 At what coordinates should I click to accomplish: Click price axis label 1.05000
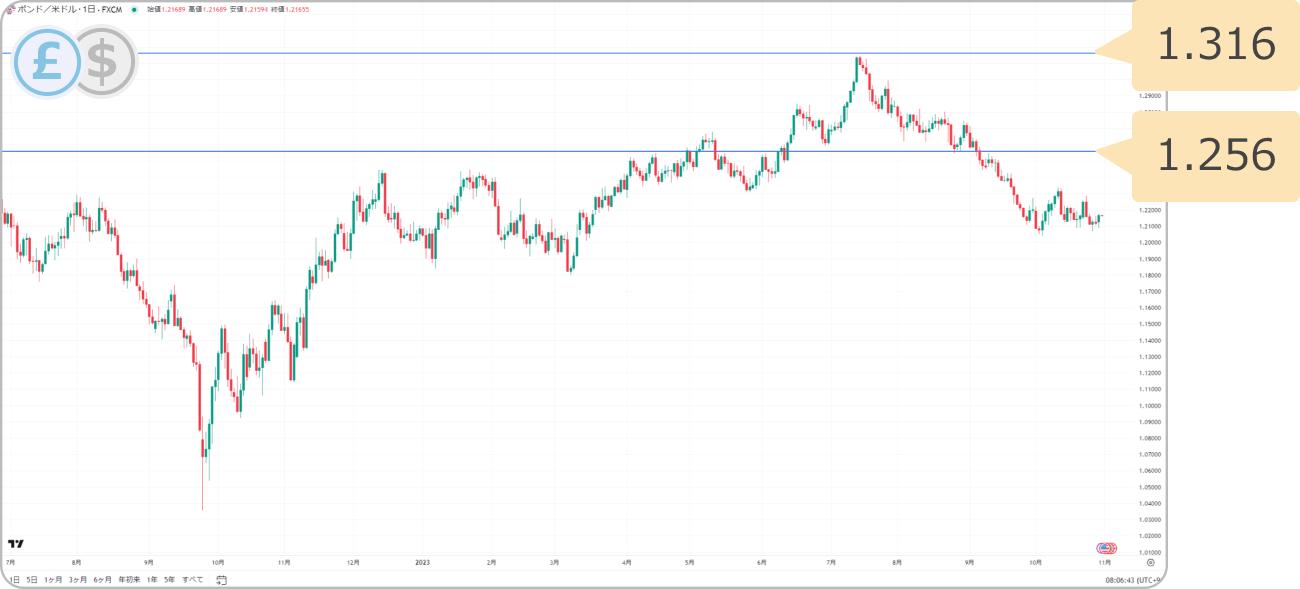1148,487
